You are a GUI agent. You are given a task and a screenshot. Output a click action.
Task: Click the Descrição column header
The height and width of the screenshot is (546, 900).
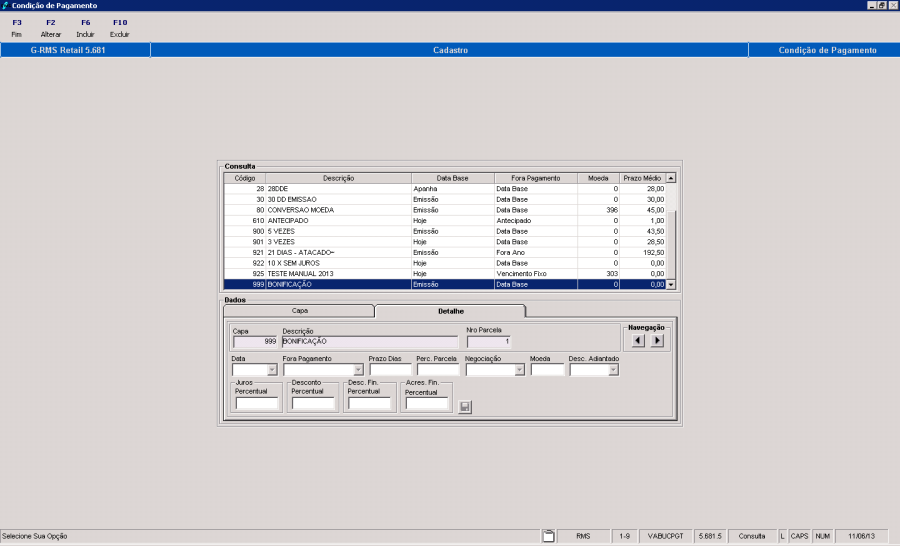[x=339, y=178]
